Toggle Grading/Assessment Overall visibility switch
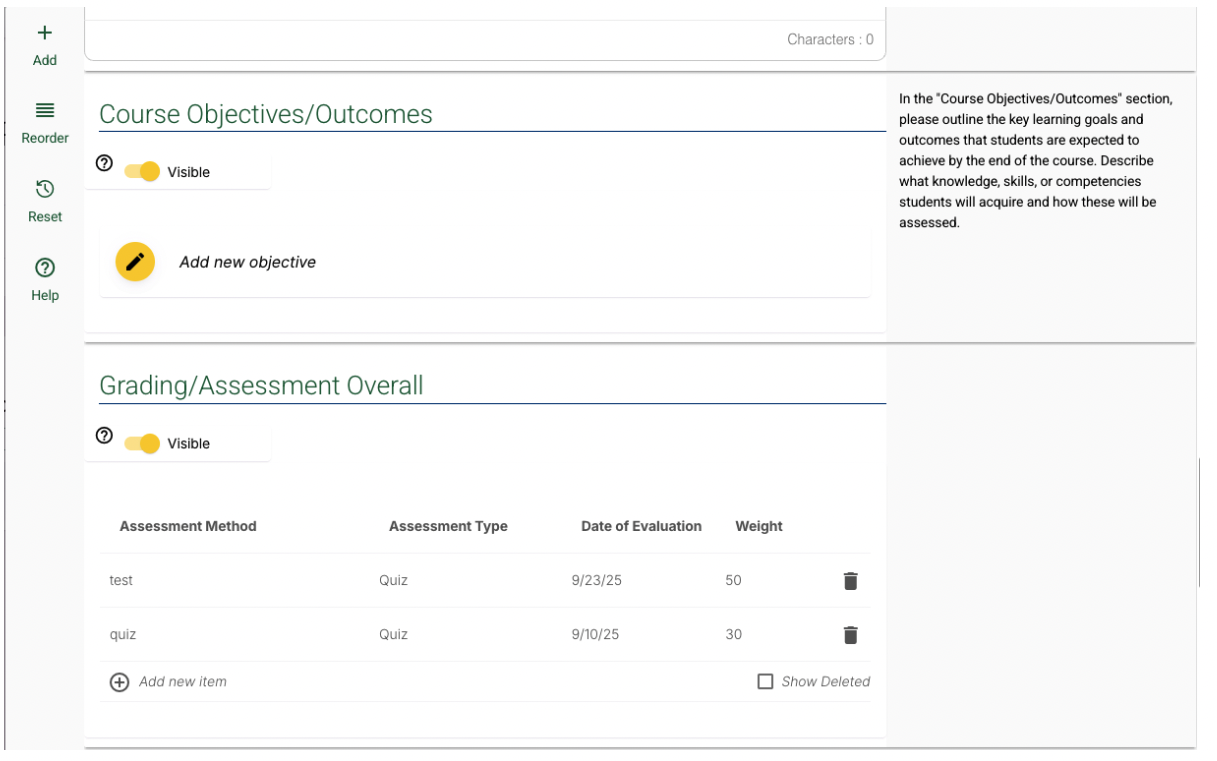Screen dimensions: 1217x761 coord(143,444)
